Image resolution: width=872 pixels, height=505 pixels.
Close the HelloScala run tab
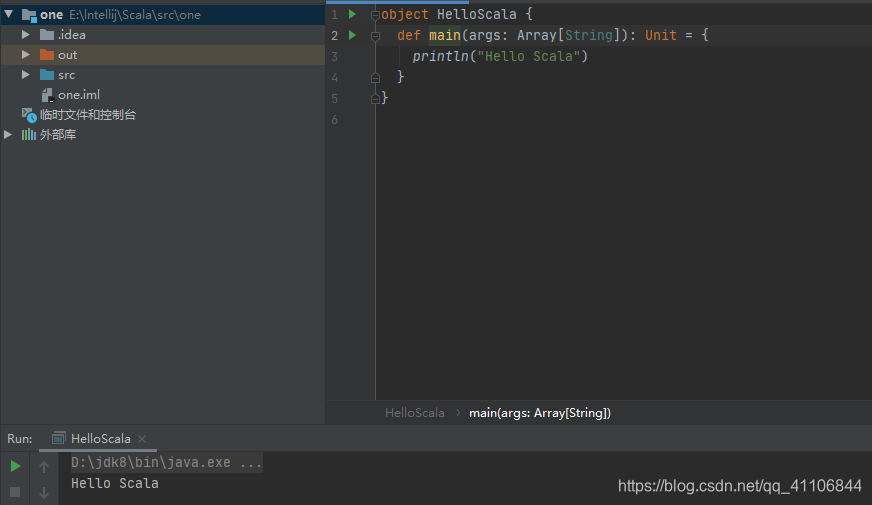[142, 439]
